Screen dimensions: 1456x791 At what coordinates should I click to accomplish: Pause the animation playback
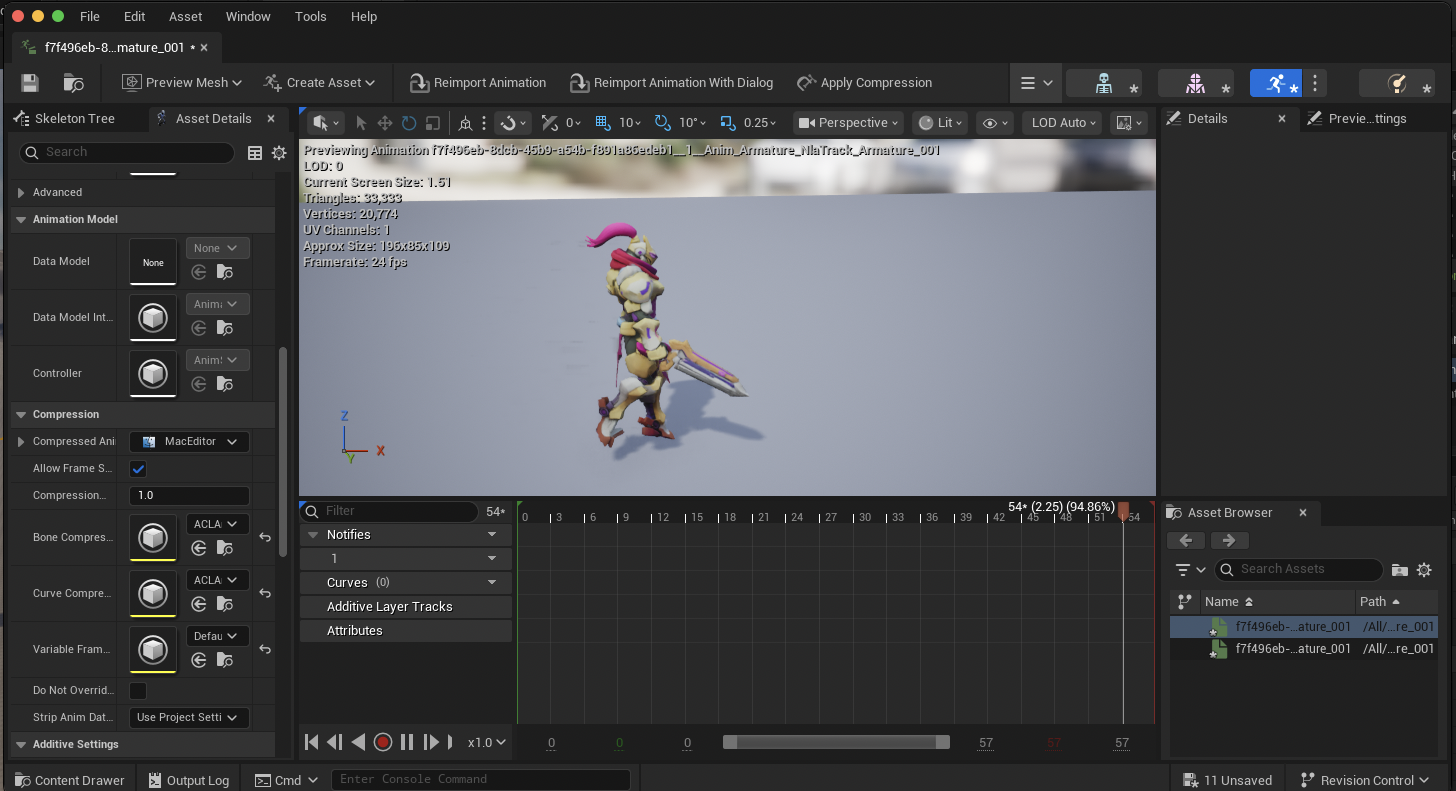[407, 742]
